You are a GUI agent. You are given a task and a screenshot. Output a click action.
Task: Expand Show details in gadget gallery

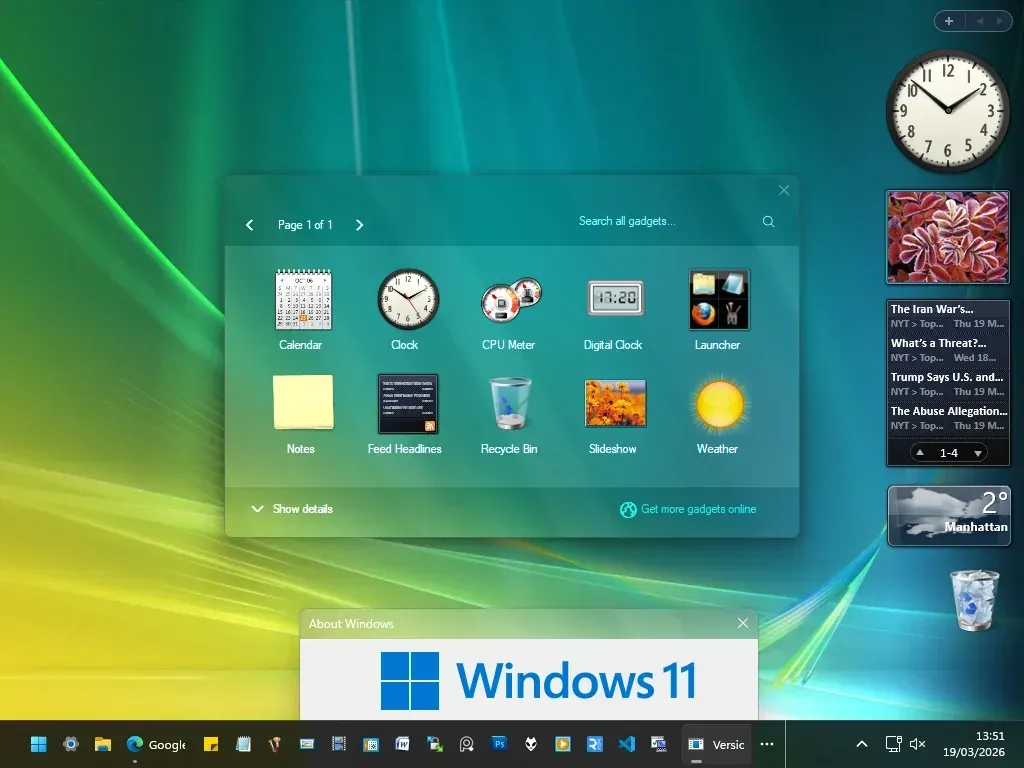tap(293, 509)
